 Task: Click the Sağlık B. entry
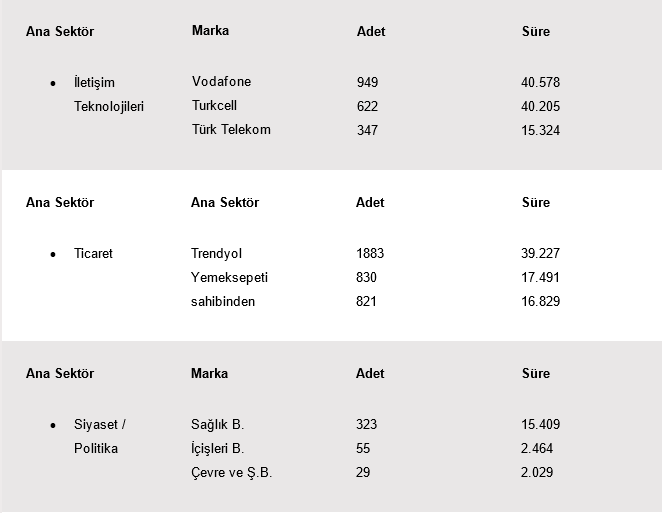point(217,425)
